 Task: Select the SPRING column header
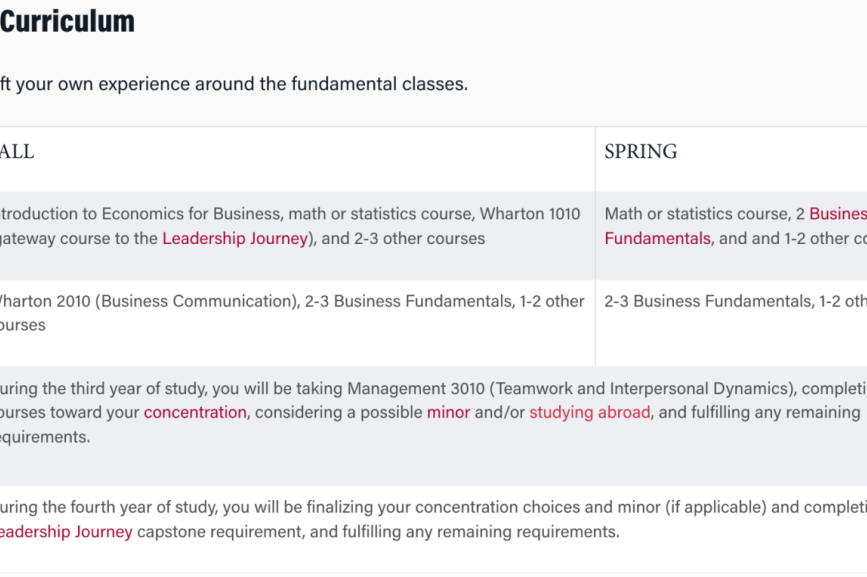(641, 151)
